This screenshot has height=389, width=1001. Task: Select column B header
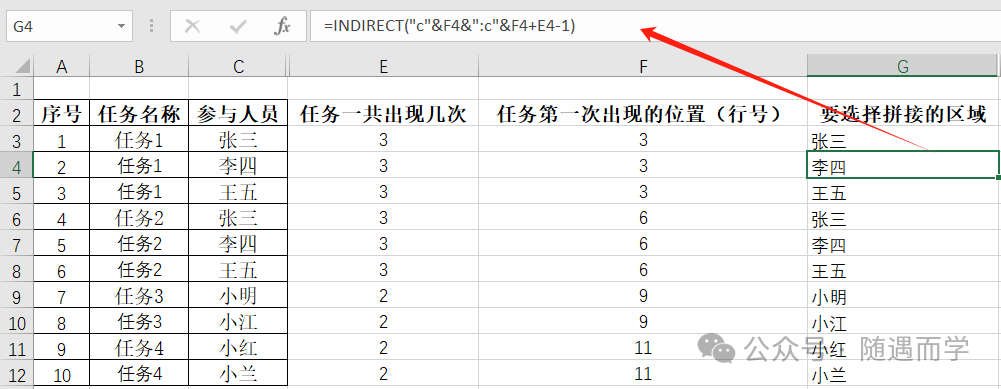pyautogui.click(x=139, y=66)
